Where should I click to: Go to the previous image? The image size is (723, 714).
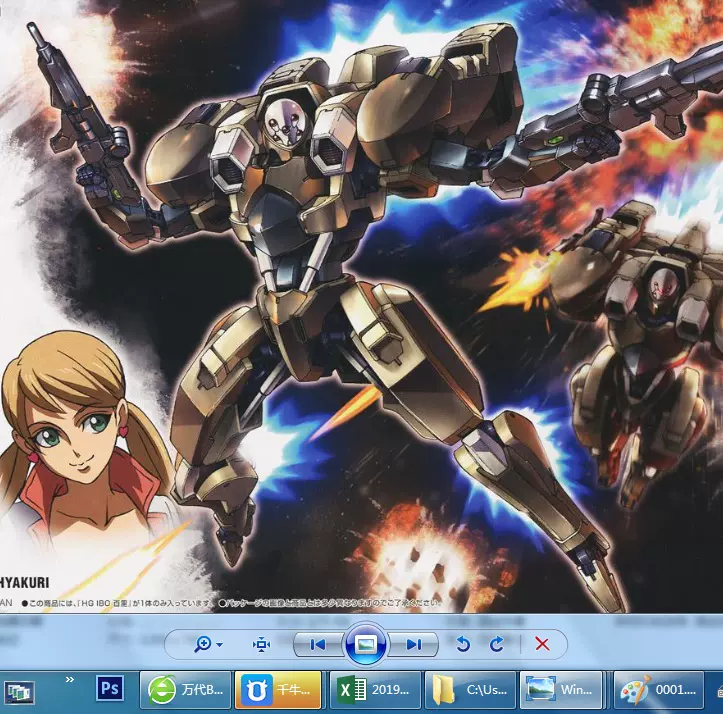pyautogui.click(x=318, y=644)
